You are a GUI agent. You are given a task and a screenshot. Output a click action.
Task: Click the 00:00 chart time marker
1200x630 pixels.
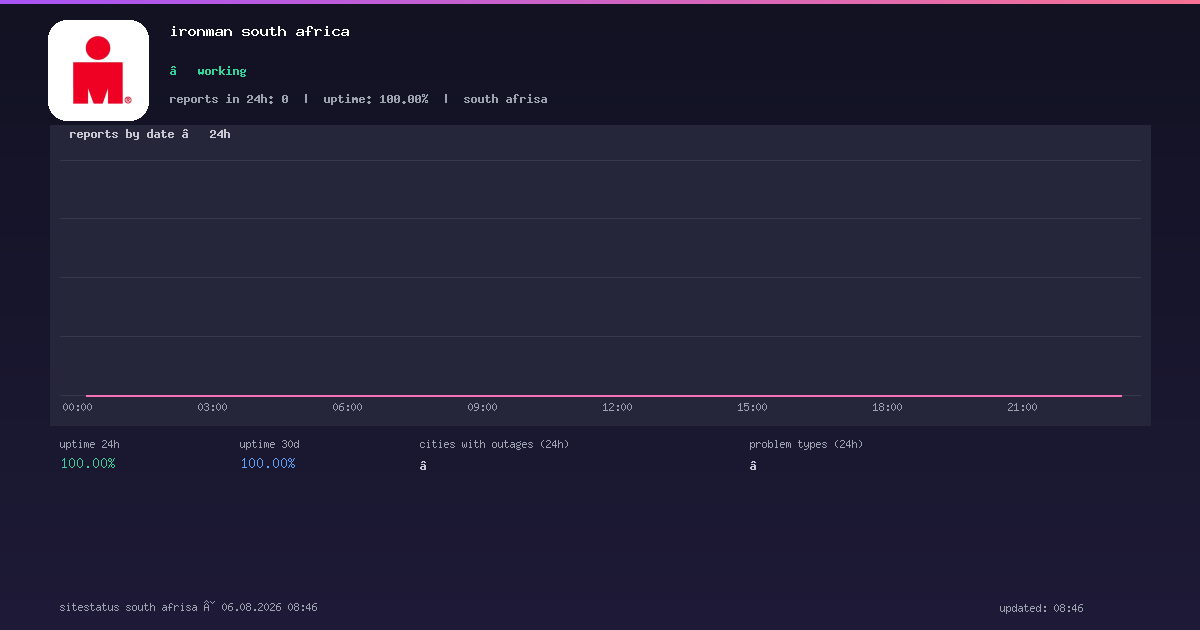(x=77, y=407)
